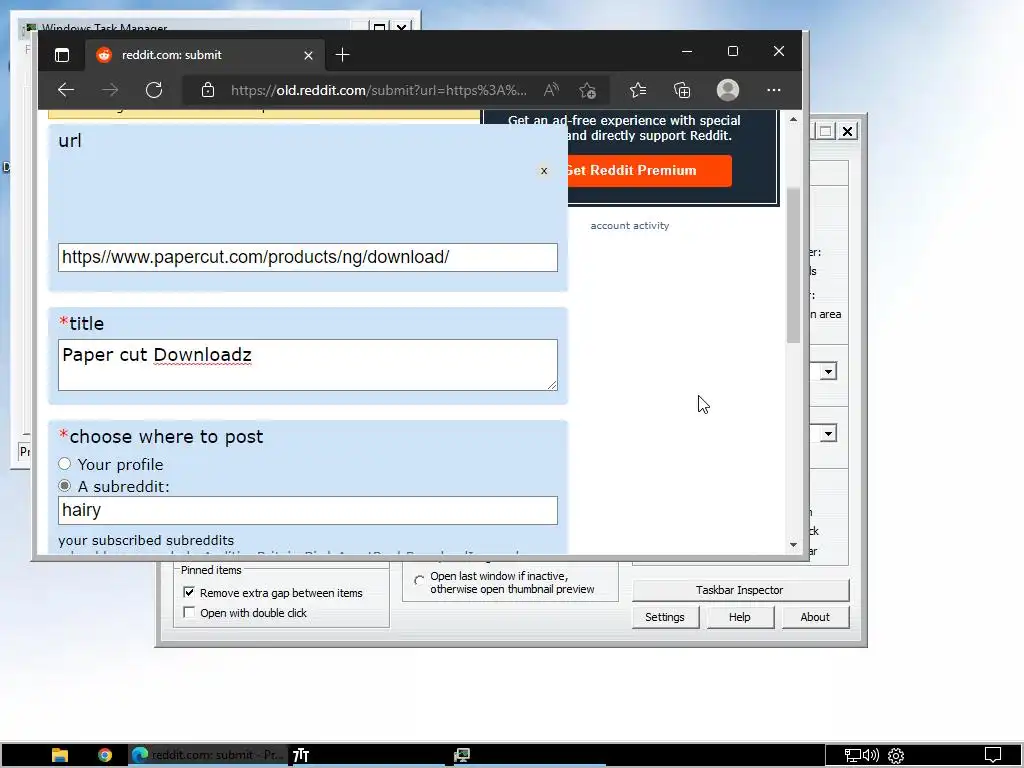
Task: Dismiss the url suggestion box with x
Action: click(543, 171)
